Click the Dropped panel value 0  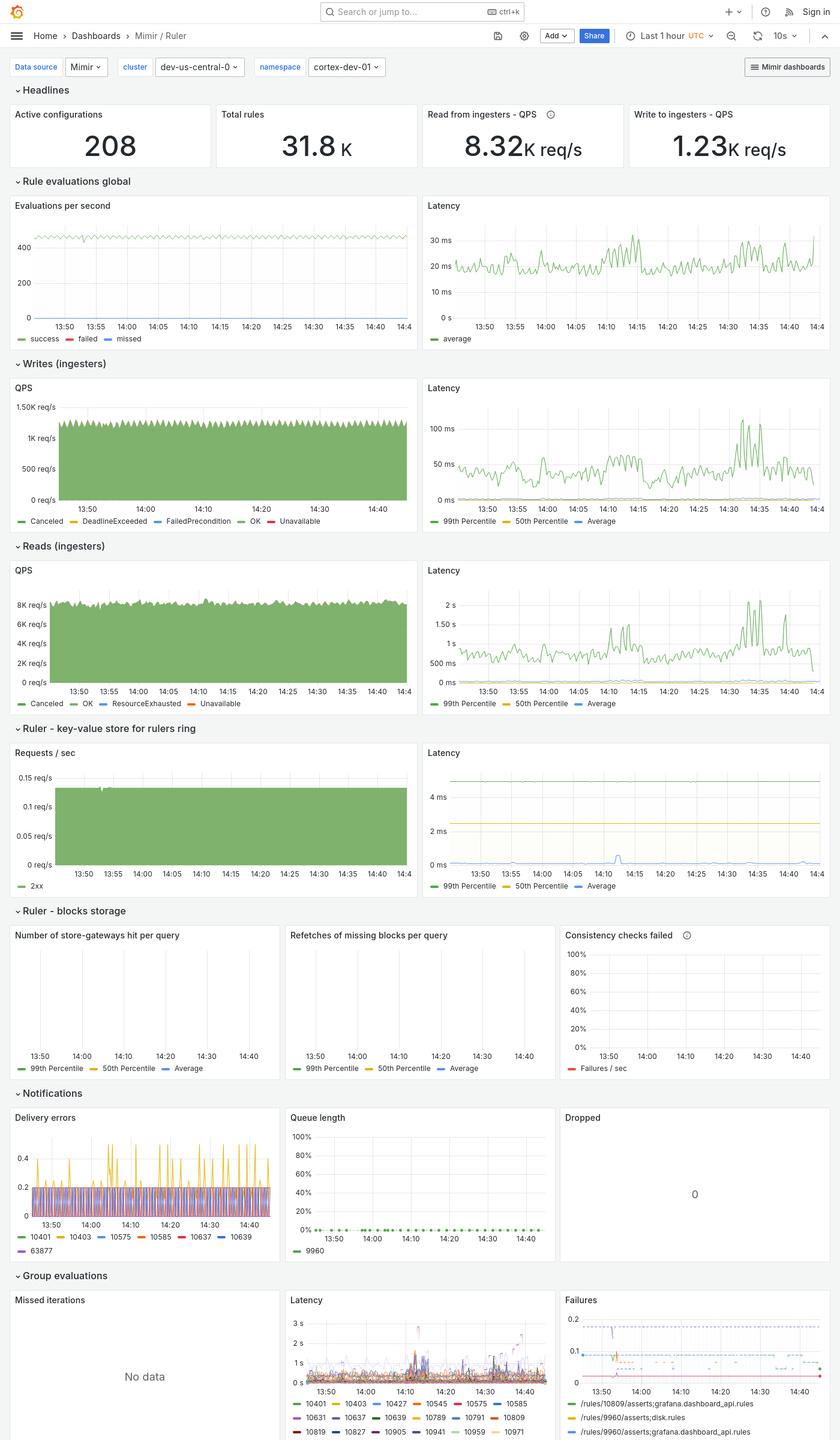tap(695, 1195)
